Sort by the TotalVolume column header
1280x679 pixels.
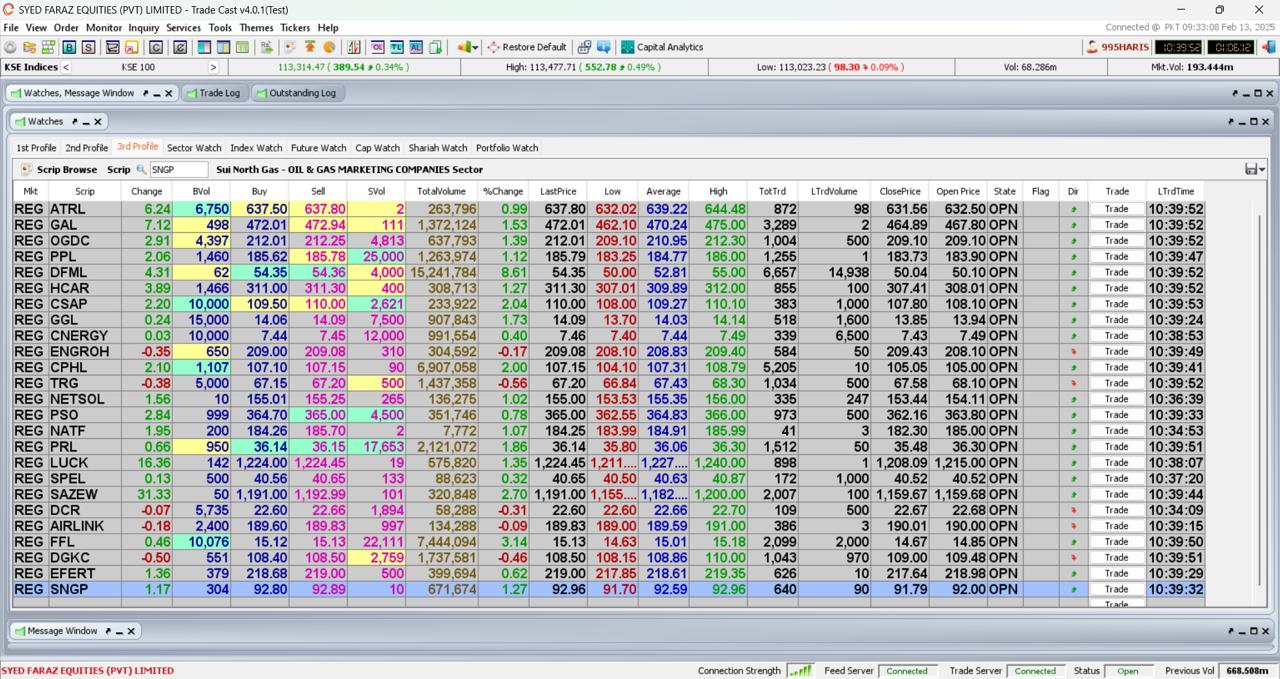click(x=441, y=191)
